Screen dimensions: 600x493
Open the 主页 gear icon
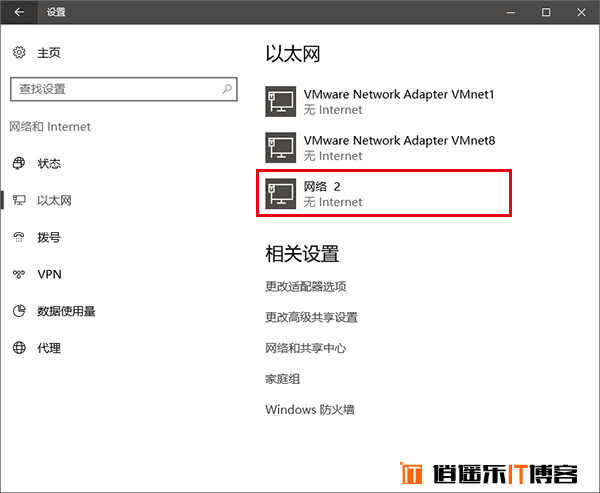(x=19, y=52)
